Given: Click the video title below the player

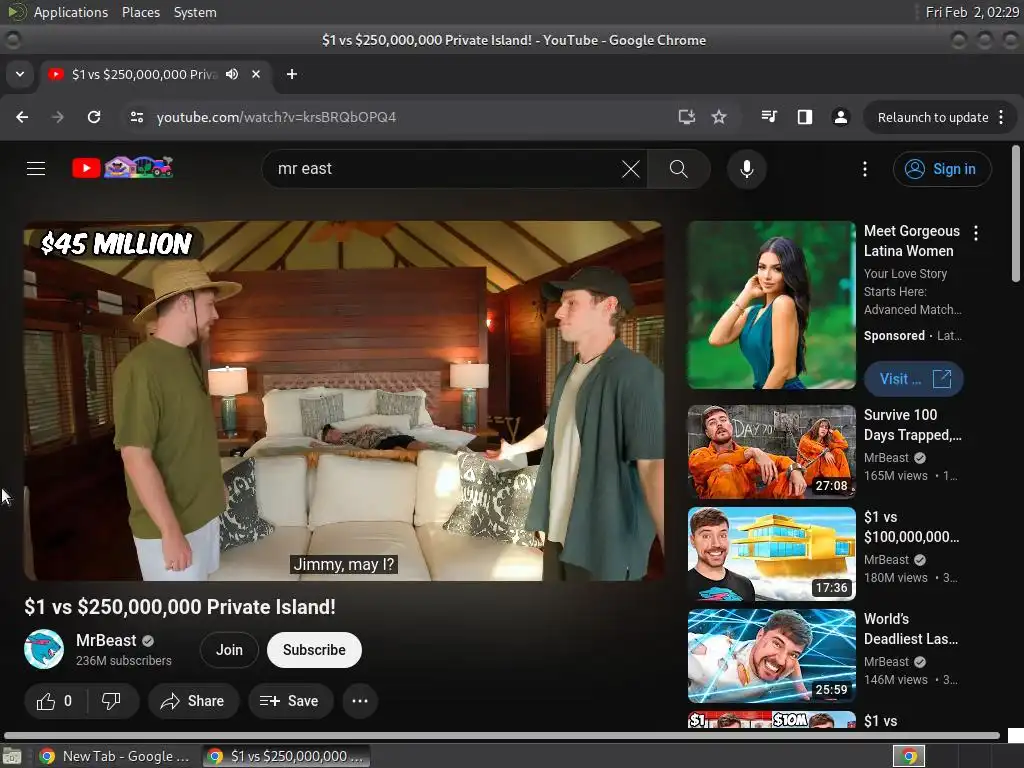Looking at the screenshot, I should click(180, 607).
